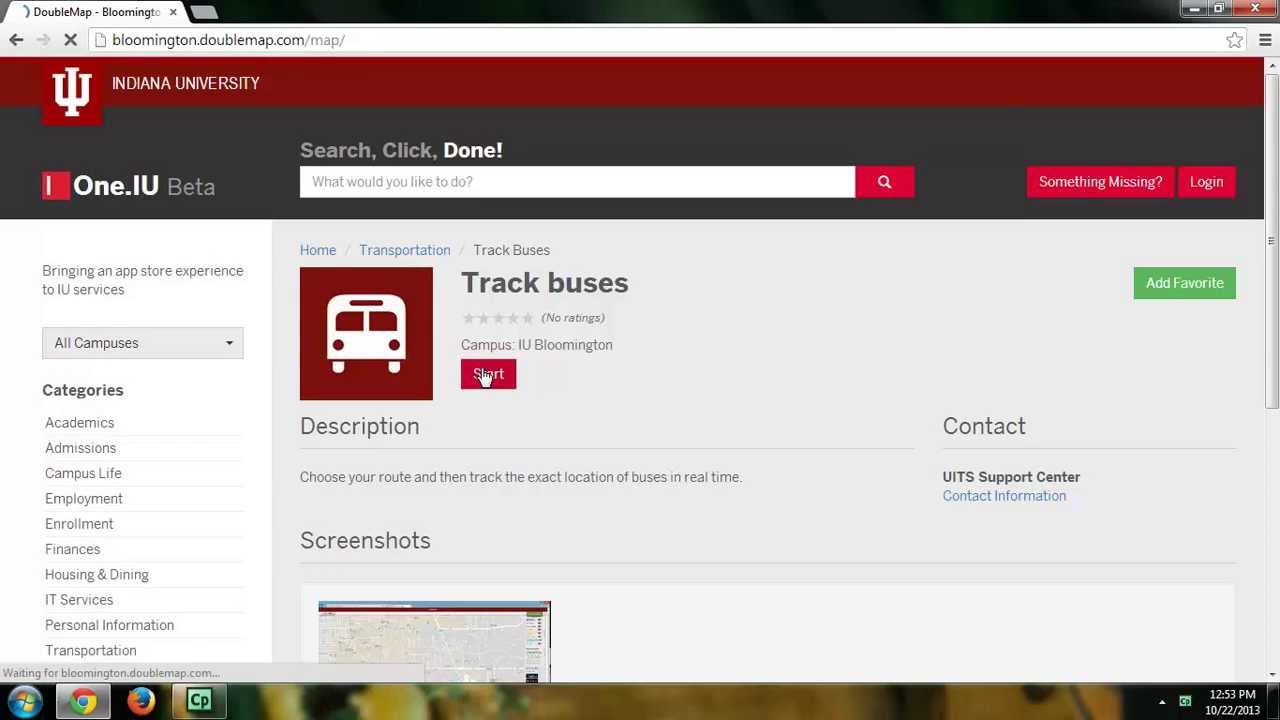The height and width of the screenshot is (720, 1280).
Task: Click the red search magnifier button
Action: pos(884,182)
